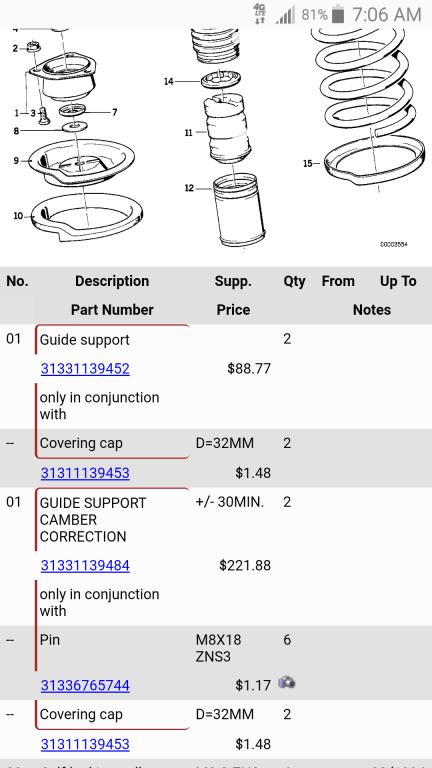Click part 12 in the diagram
This screenshot has height=768, width=432.
pyautogui.click(x=239, y=210)
